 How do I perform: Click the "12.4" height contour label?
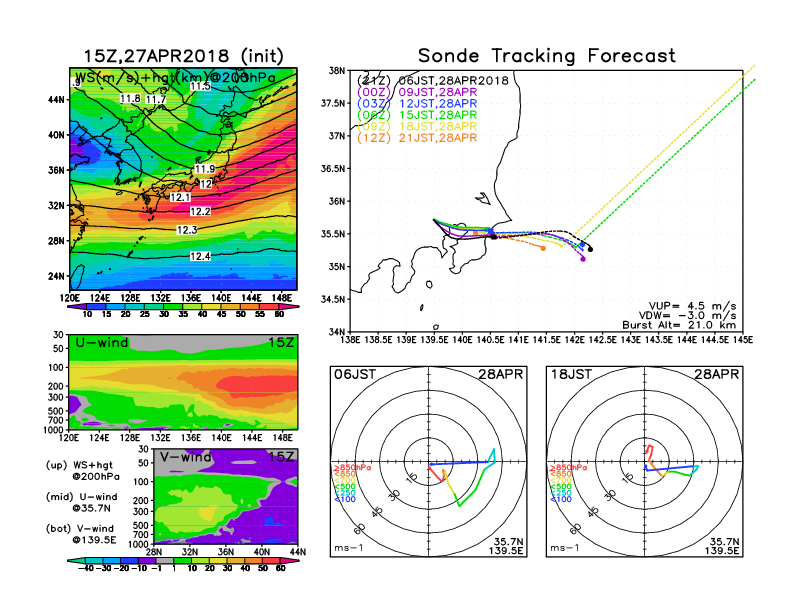[200, 257]
